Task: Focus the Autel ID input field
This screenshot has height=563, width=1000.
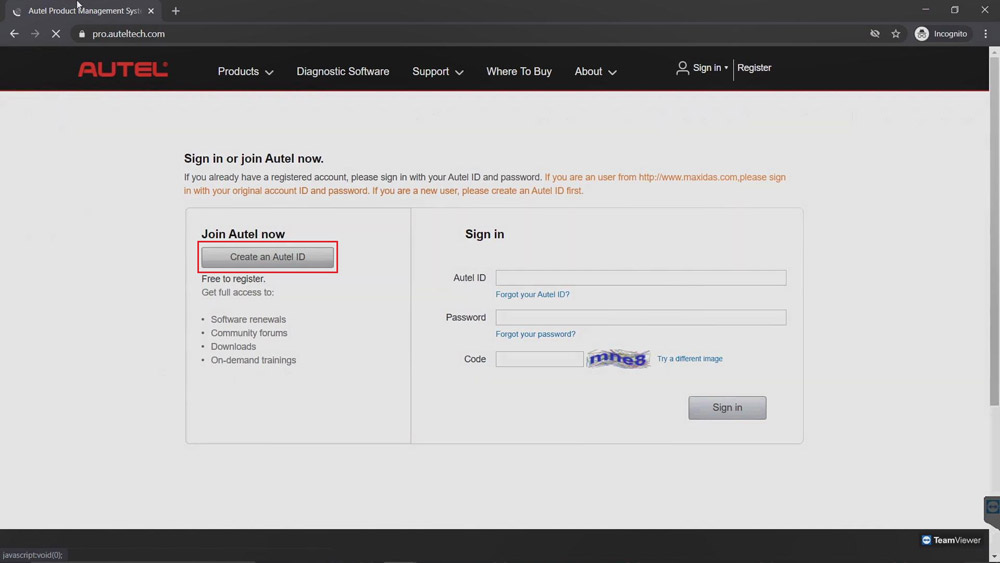Action: click(641, 277)
